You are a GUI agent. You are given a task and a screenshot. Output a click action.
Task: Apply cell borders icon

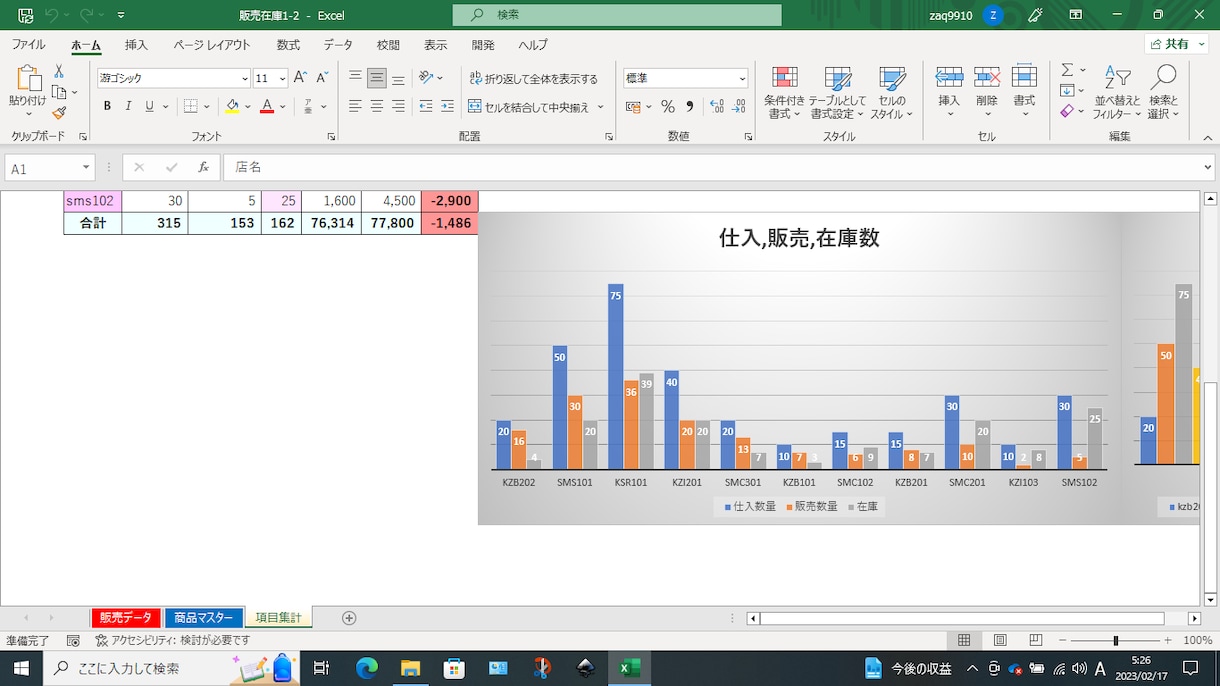[x=192, y=106]
